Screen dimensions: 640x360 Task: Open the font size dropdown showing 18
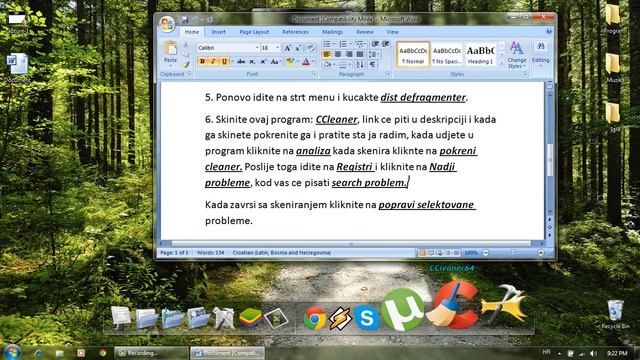pos(278,48)
